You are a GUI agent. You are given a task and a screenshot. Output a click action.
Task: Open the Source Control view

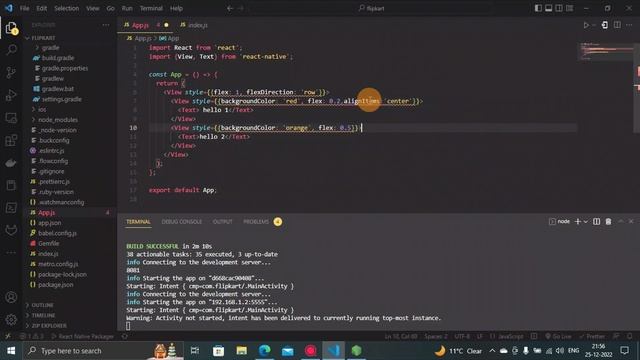coord(11,73)
